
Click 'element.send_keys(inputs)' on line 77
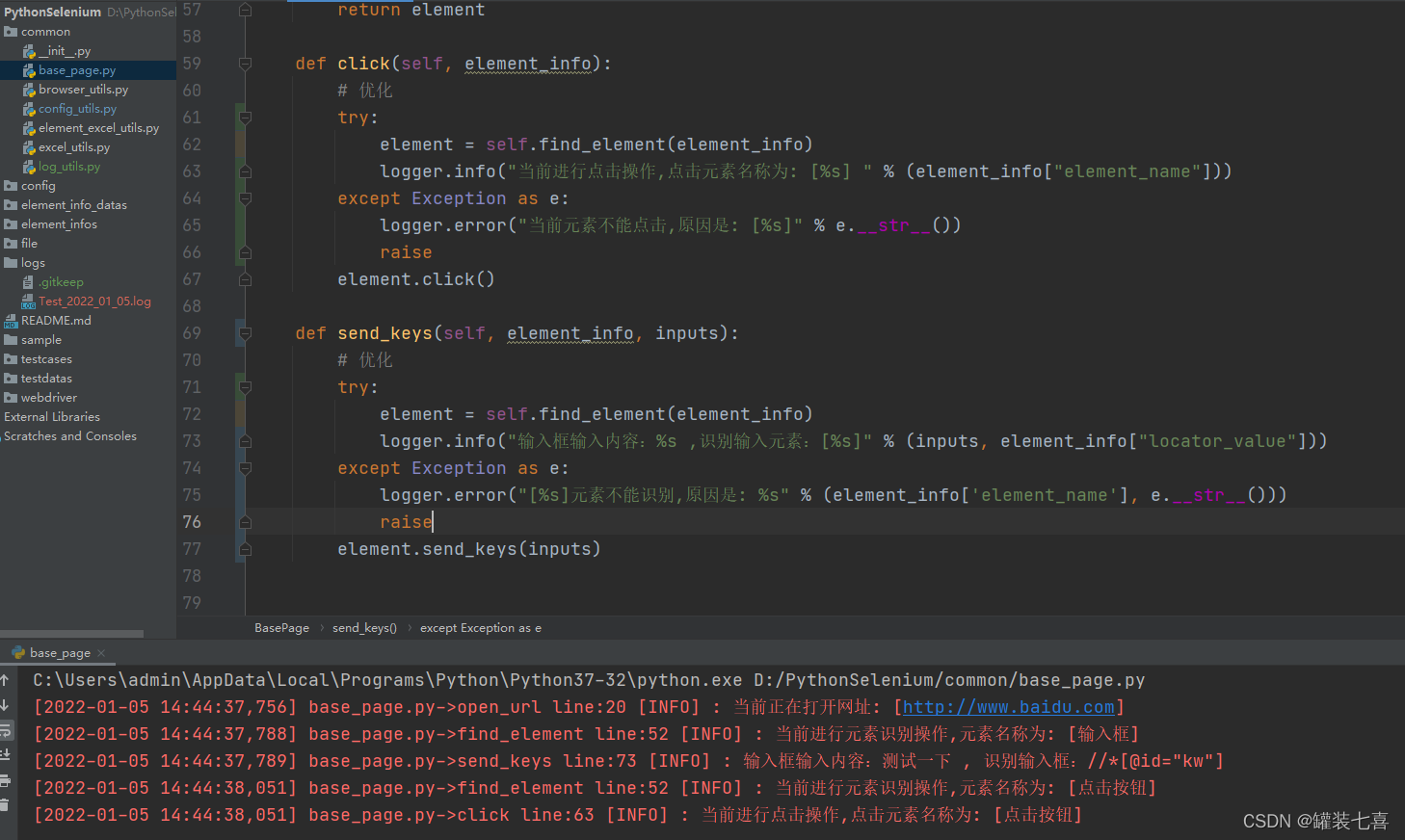tap(469, 549)
